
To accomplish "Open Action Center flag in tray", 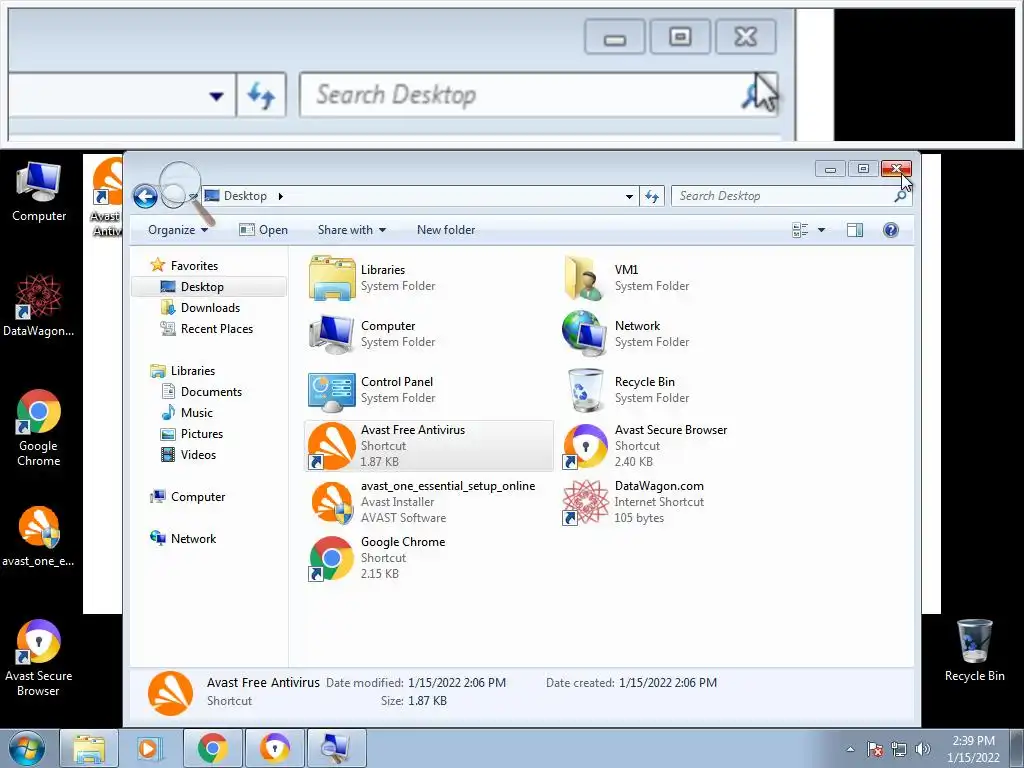I will click(x=875, y=749).
